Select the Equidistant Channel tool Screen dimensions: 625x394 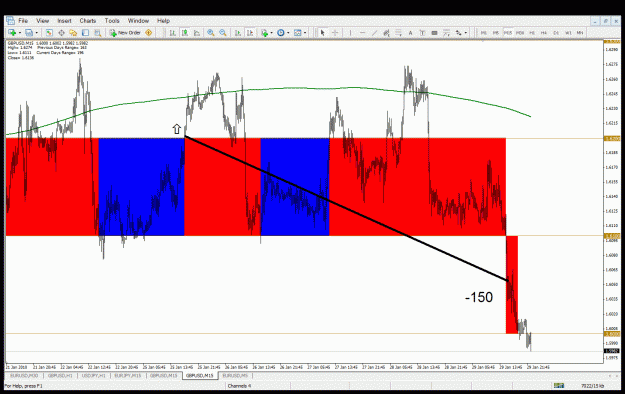click(386, 33)
